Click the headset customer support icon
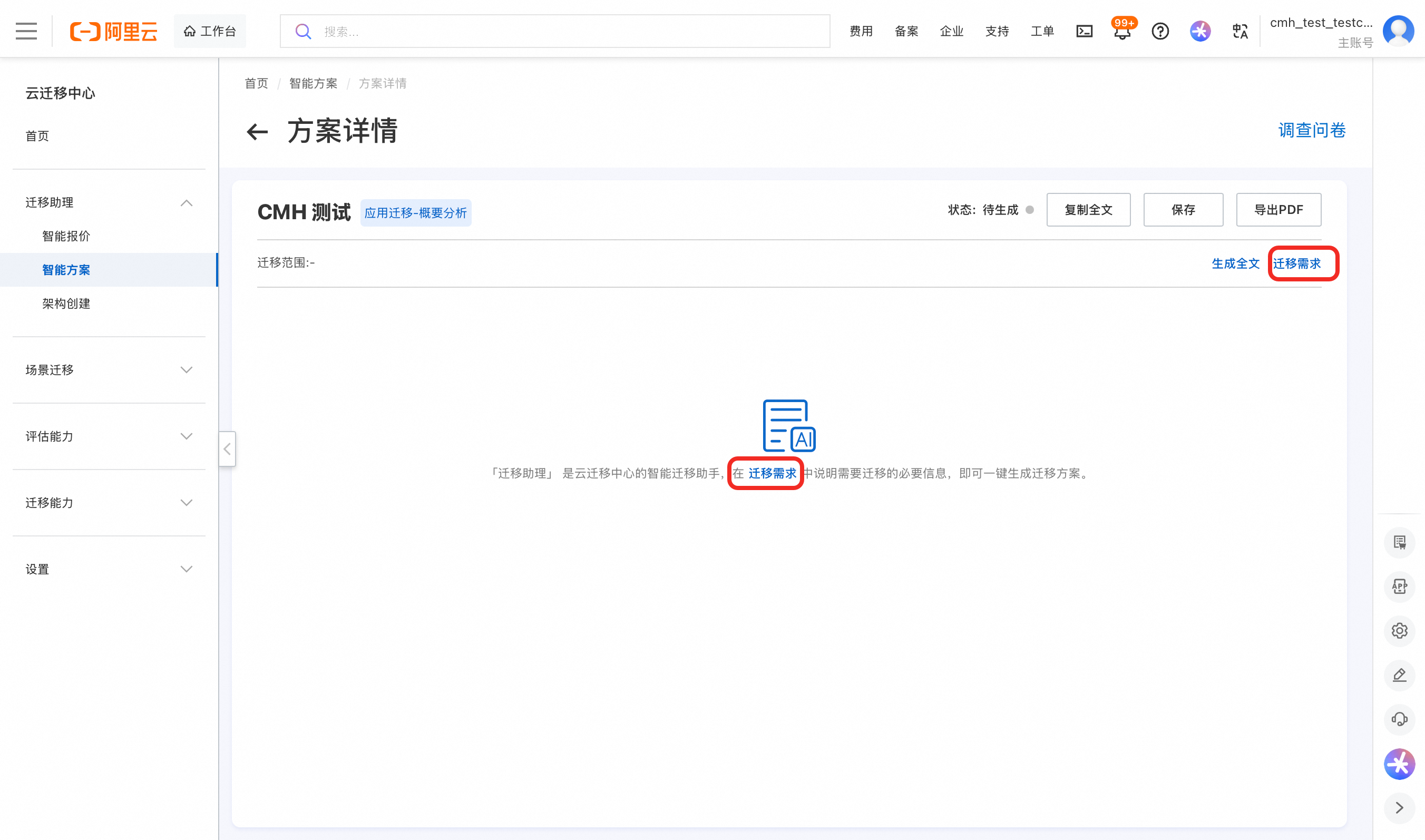The image size is (1425, 840). [x=1399, y=719]
